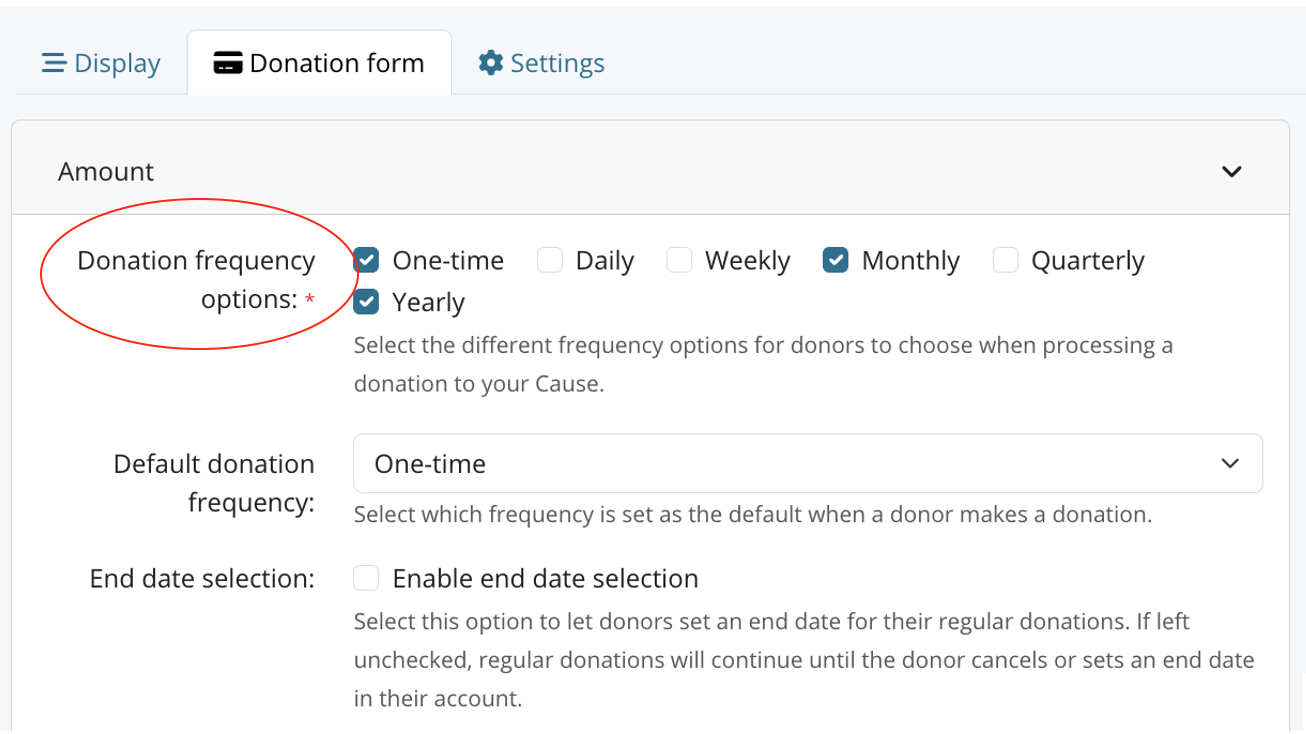1306x734 pixels.
Task: Click the credit card icon on Donation form
Action: coord(228,63)
